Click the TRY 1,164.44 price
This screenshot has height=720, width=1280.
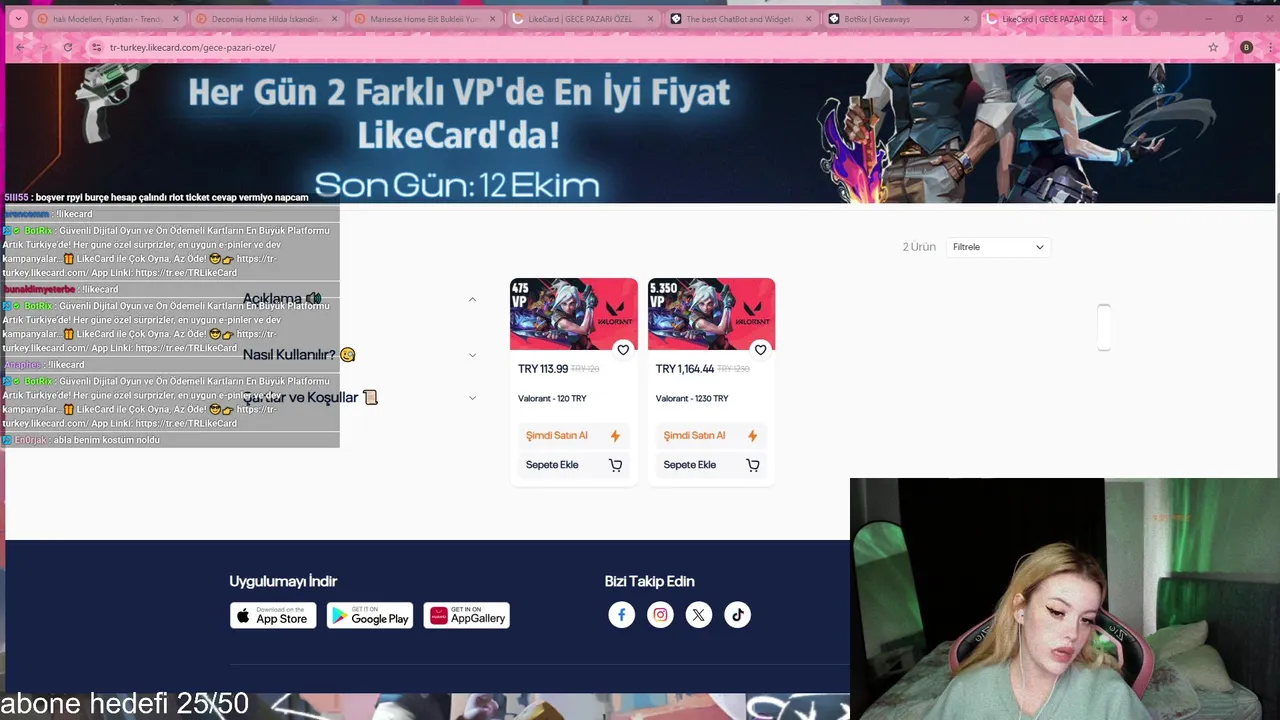pyautogui.click(x=685, y=369)
